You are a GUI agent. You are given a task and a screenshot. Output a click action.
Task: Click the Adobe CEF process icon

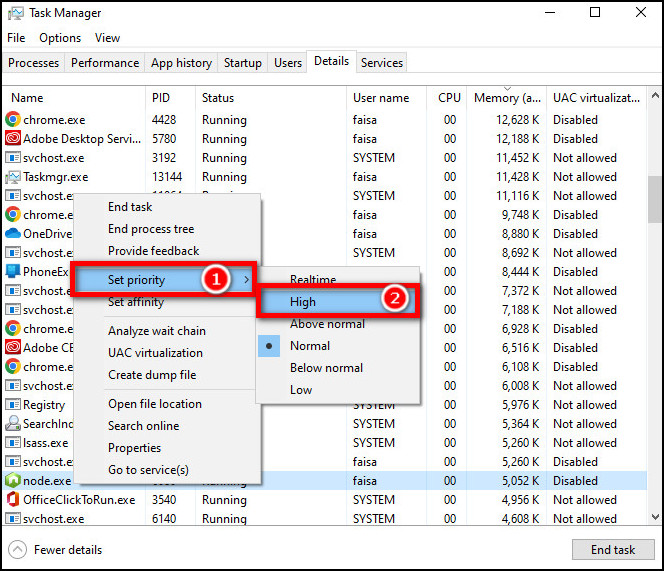[13, 347]
